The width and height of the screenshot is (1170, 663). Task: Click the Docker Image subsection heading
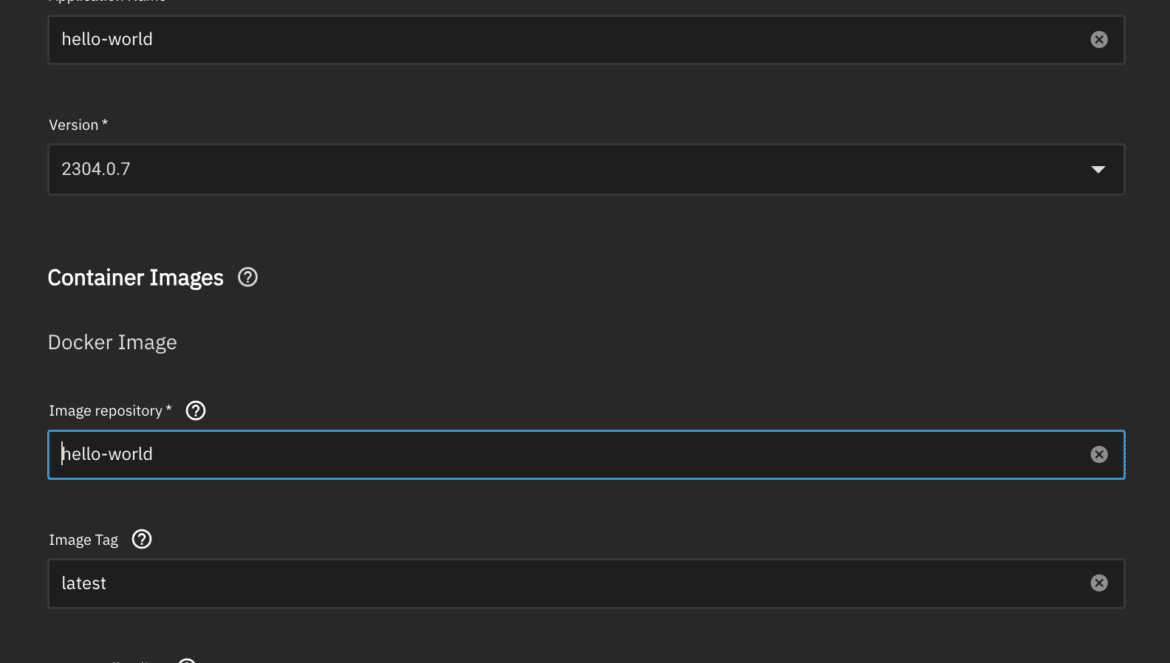coord(112,342)
